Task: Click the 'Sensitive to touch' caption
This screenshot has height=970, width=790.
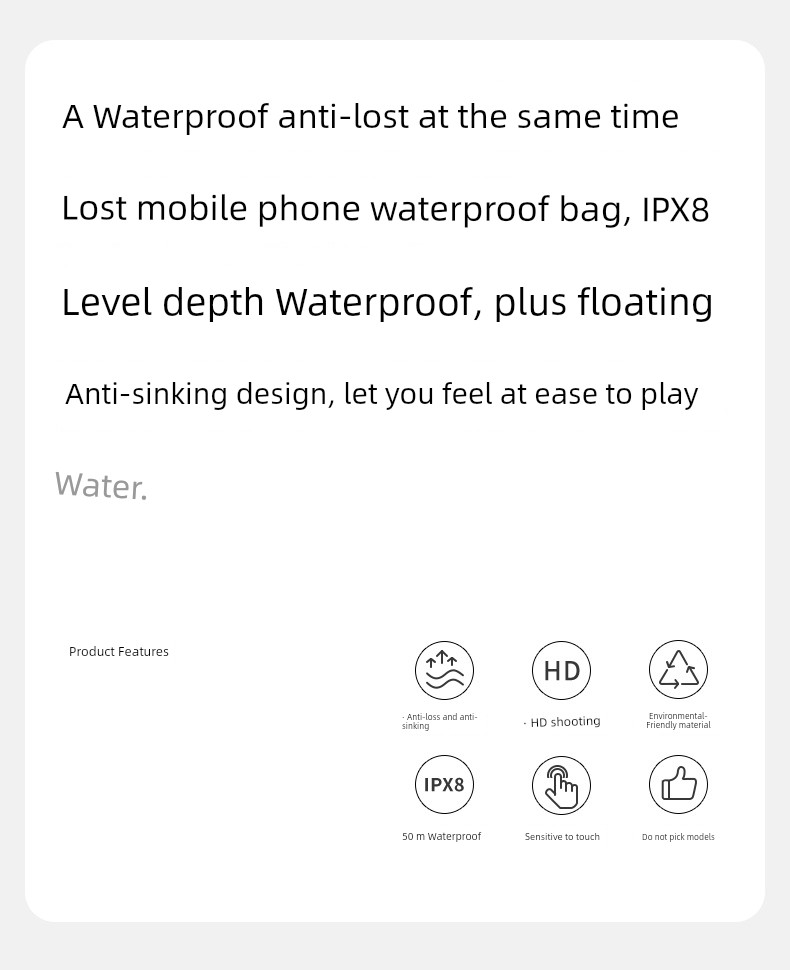Action: point(562,837)
